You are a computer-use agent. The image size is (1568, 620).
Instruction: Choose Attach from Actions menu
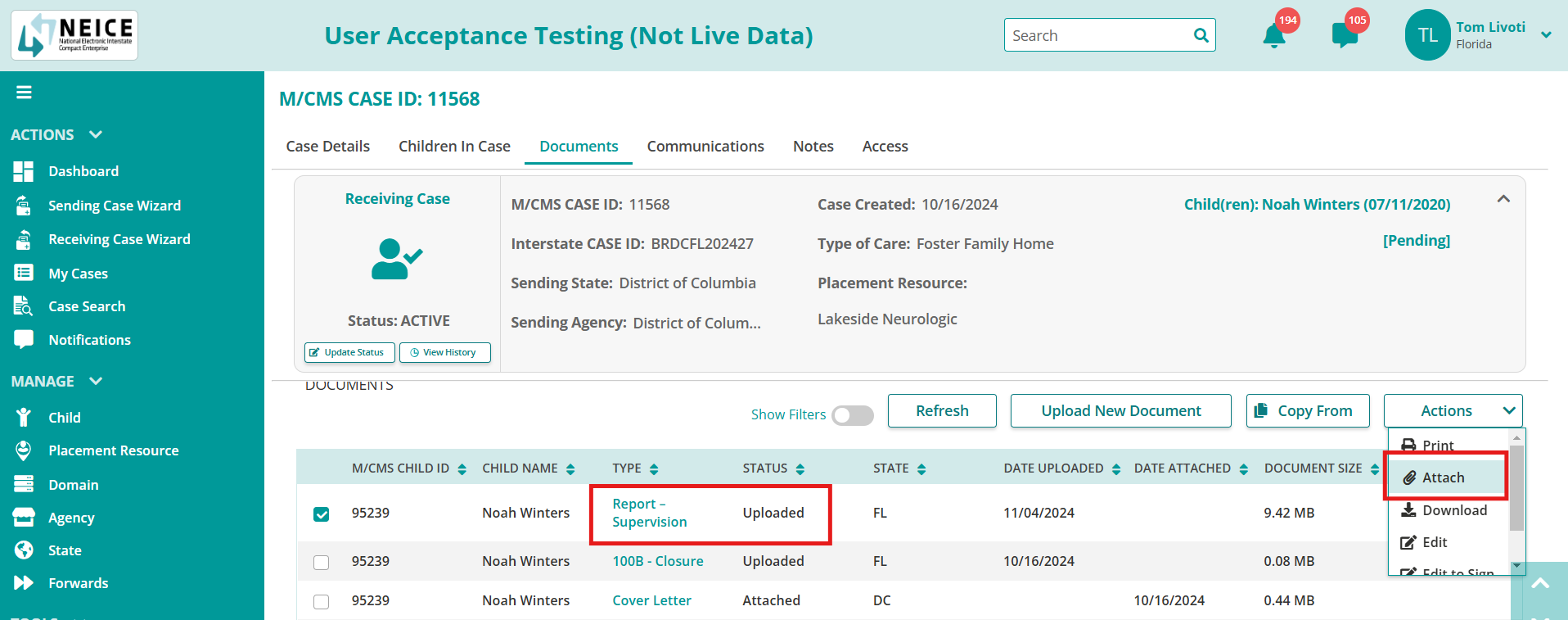tap(1448, 477)
